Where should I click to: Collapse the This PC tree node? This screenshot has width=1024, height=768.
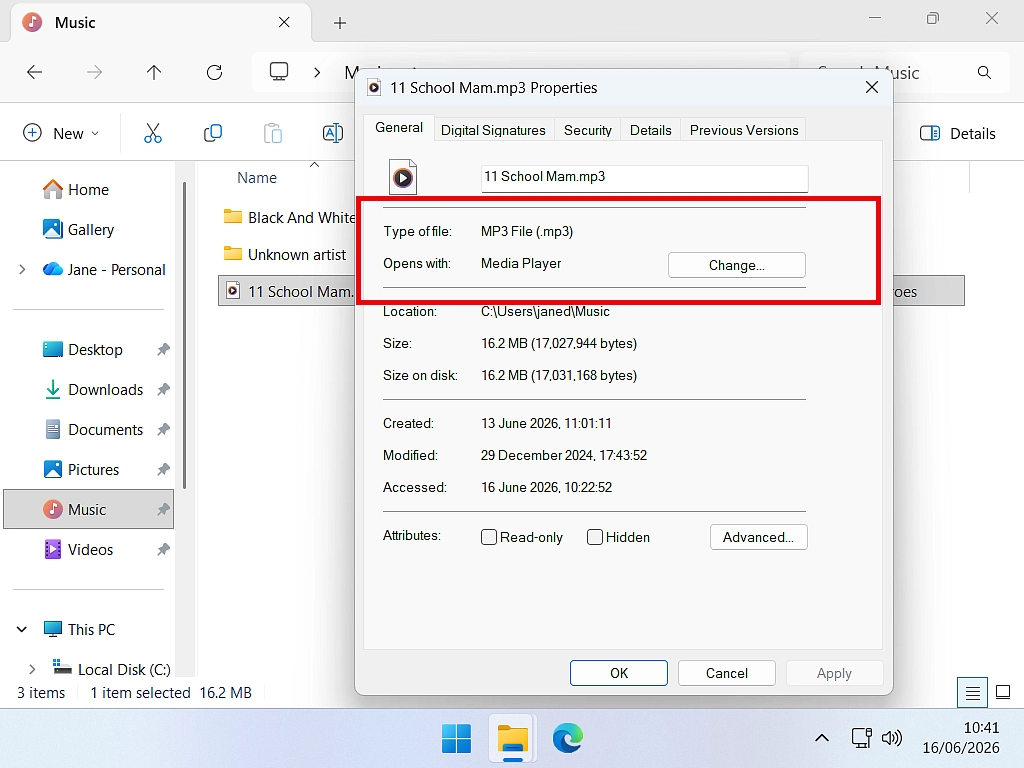coord(22,630)
